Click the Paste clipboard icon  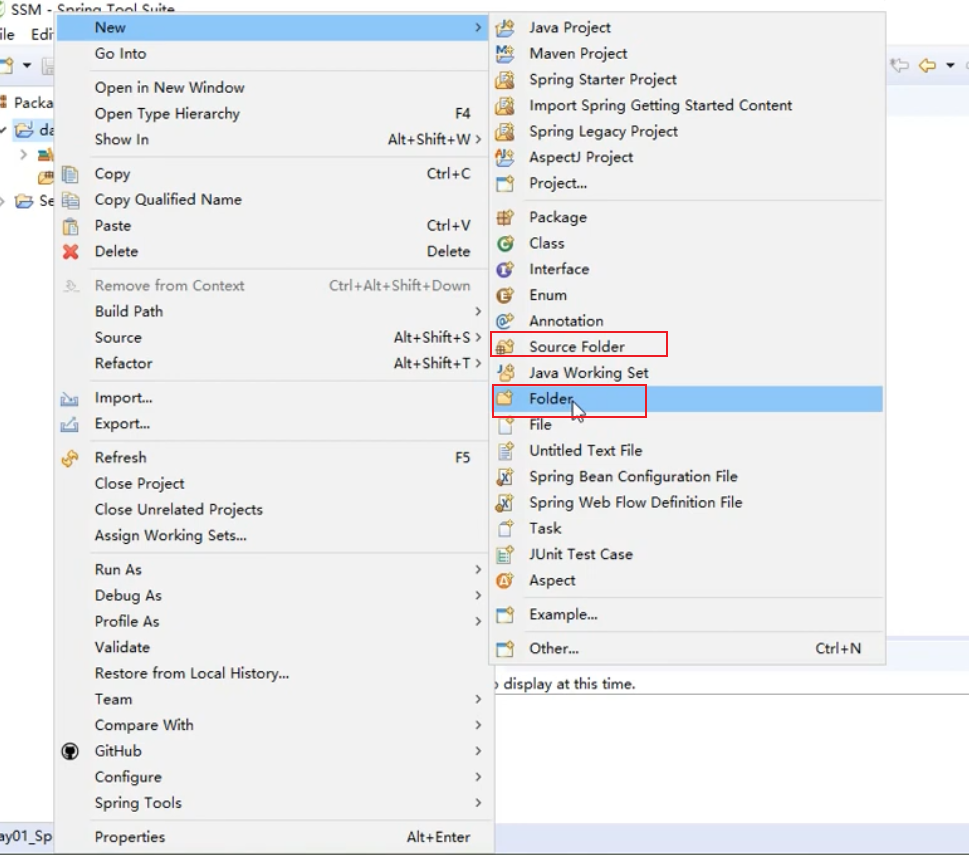point(70,226)
